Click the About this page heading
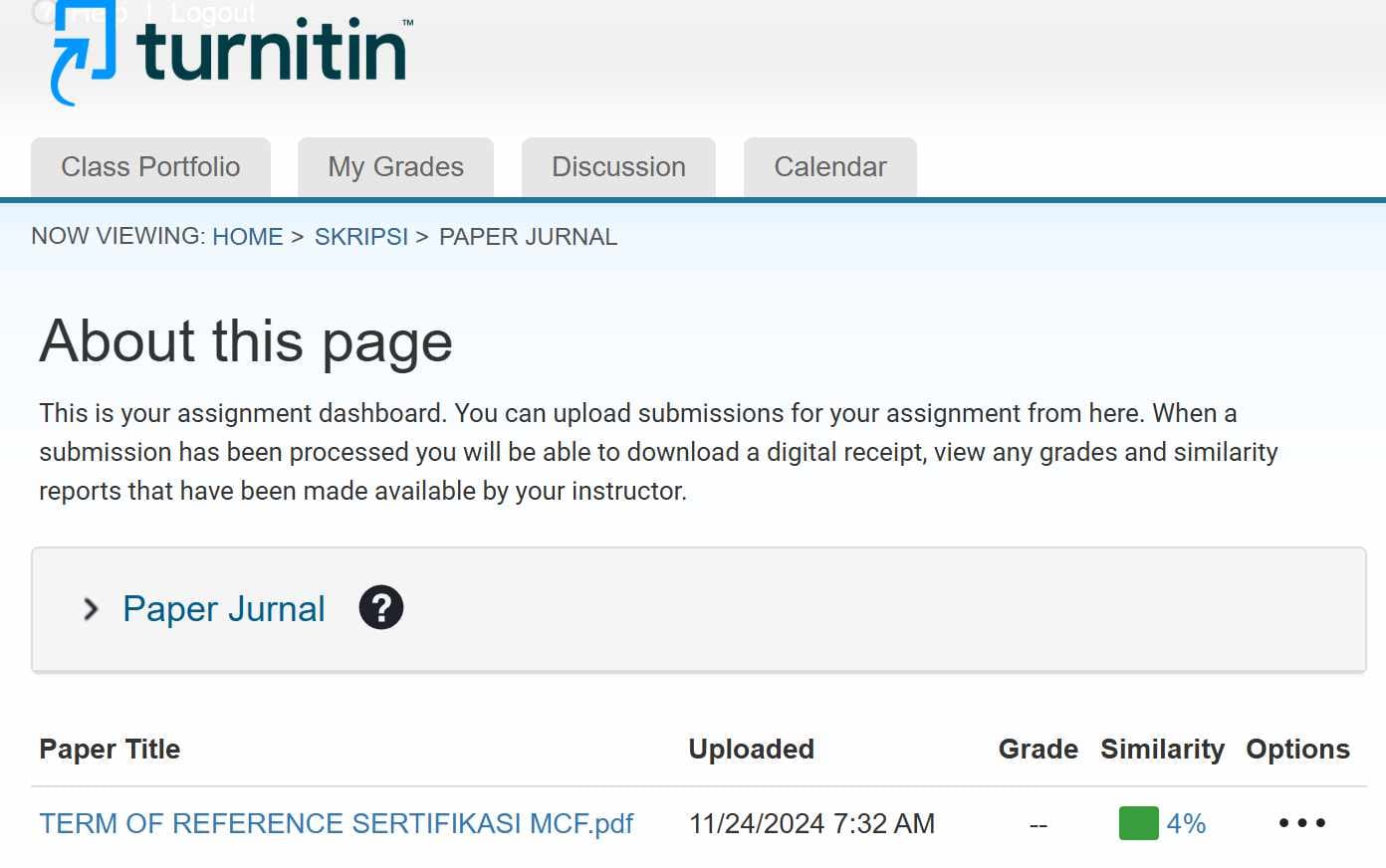Image resolution: width=1386 pixels, height=868 pixels. [246, 341]
